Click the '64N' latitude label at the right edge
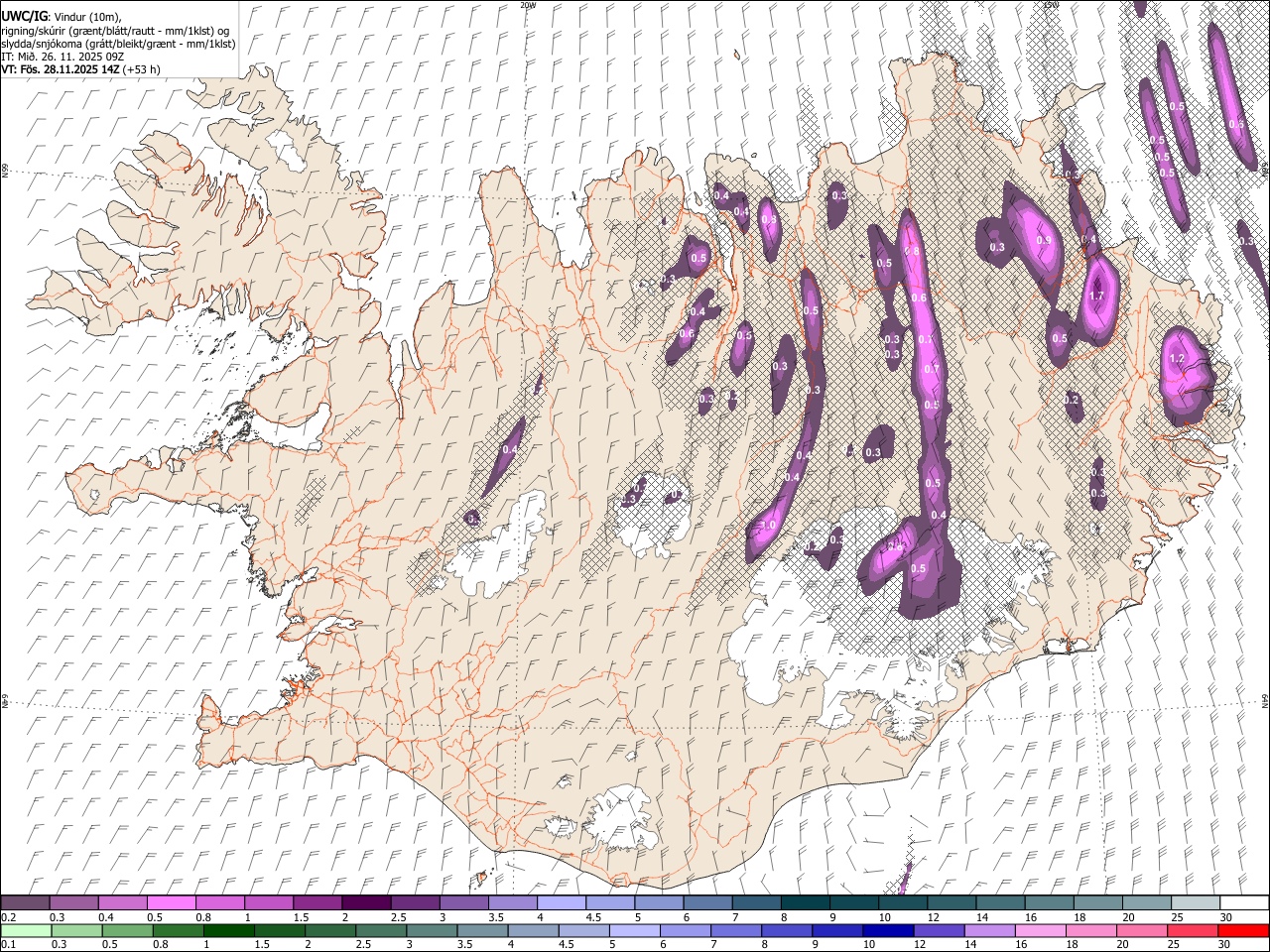Viewport: 1270px width, 952px height. click(x=1265, y=701)
